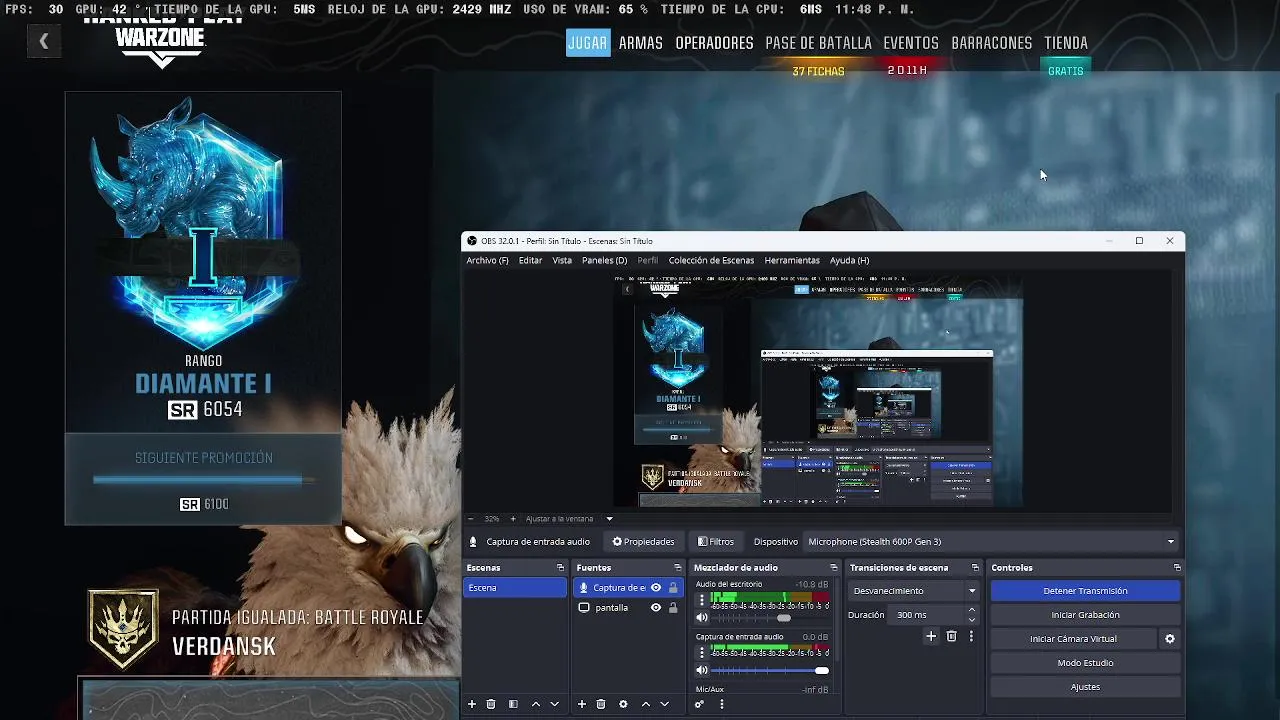Switch to the ARMAS tab in Warzone
Screen dimensions: 1280x720
(x=641, y=43)
